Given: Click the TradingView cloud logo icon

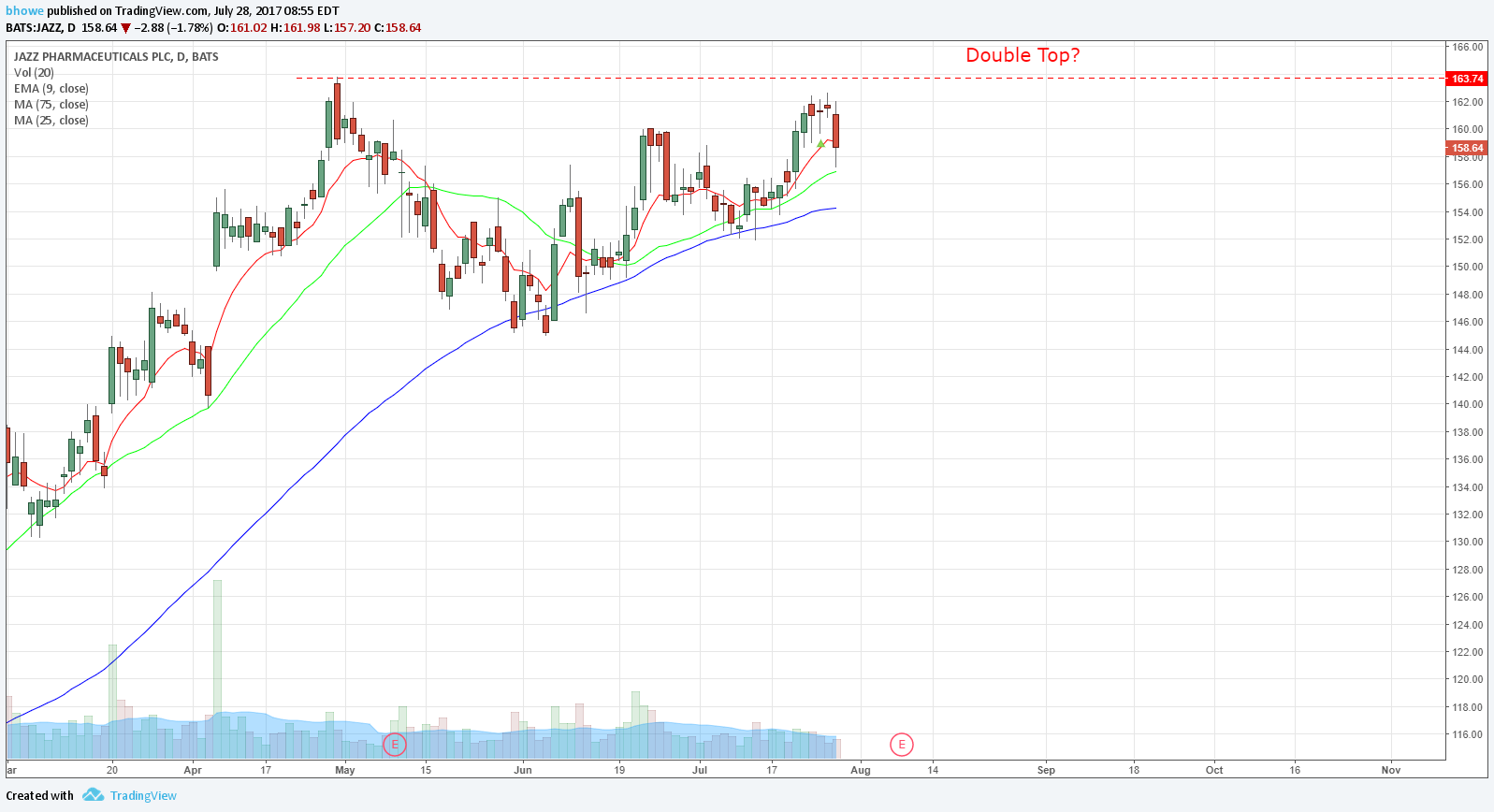Looking at the screenshot, I should (93, 795).
